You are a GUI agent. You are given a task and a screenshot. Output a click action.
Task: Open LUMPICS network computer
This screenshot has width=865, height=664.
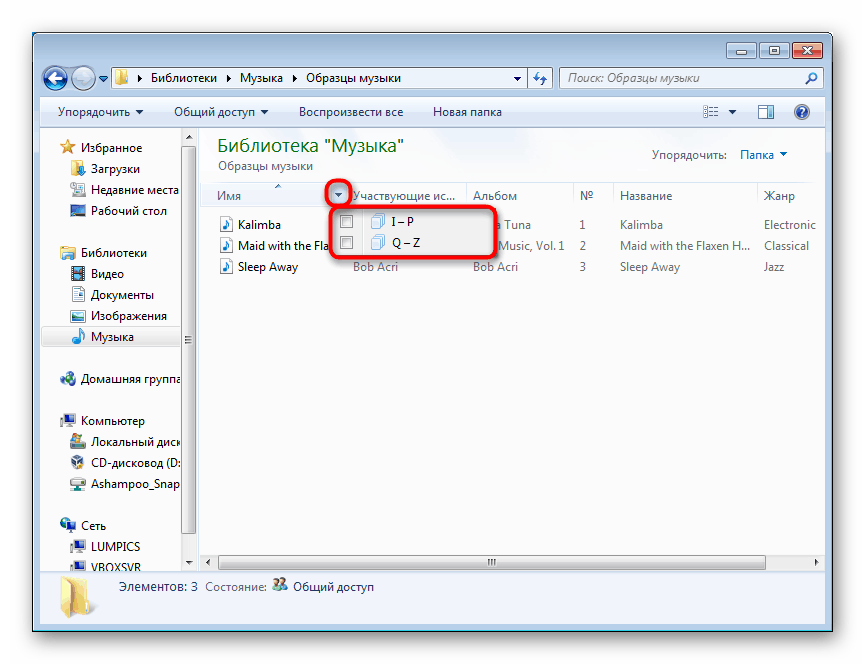click(x=115, y=547)
